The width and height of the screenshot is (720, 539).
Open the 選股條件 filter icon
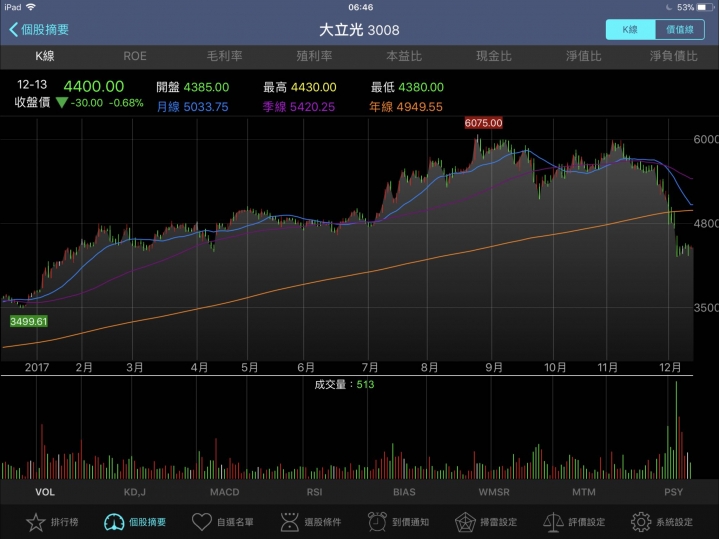(x=289, y=522)
